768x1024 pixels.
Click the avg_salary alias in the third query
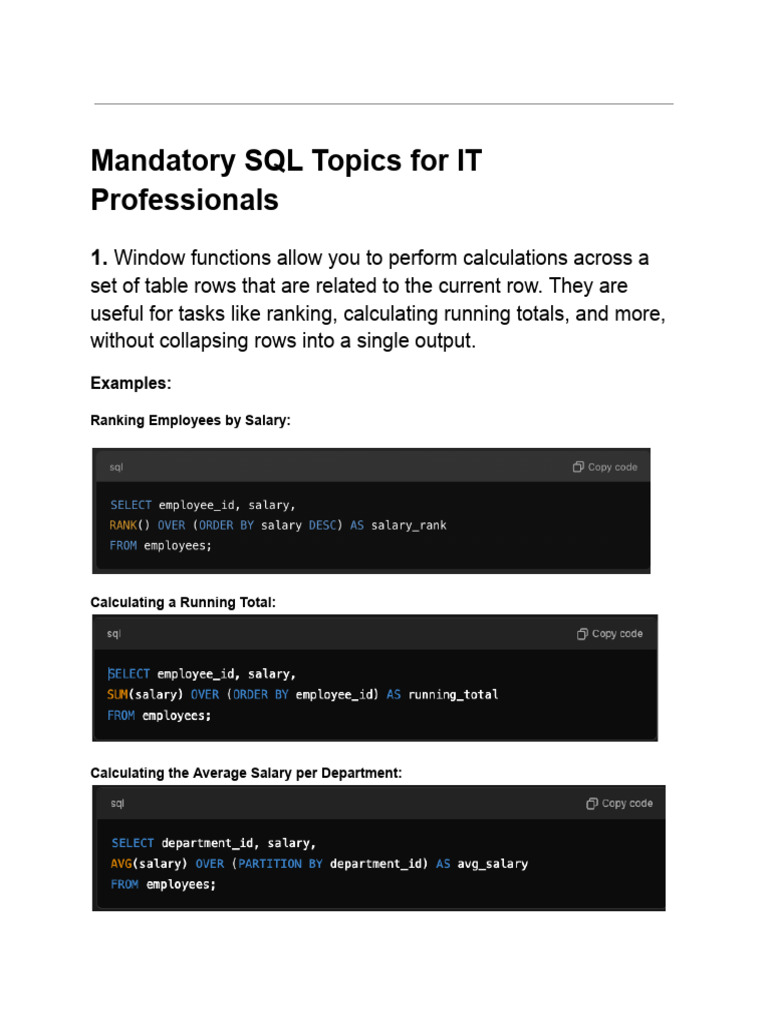point(493,863)
